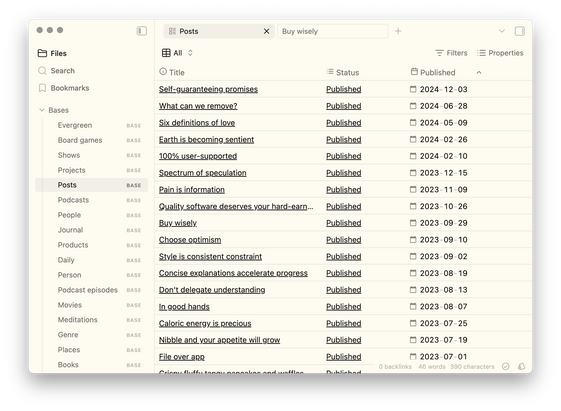Open Six definitions of love link
The height and width of the screenshot is (411, 561).
click(x=197, y=123)
